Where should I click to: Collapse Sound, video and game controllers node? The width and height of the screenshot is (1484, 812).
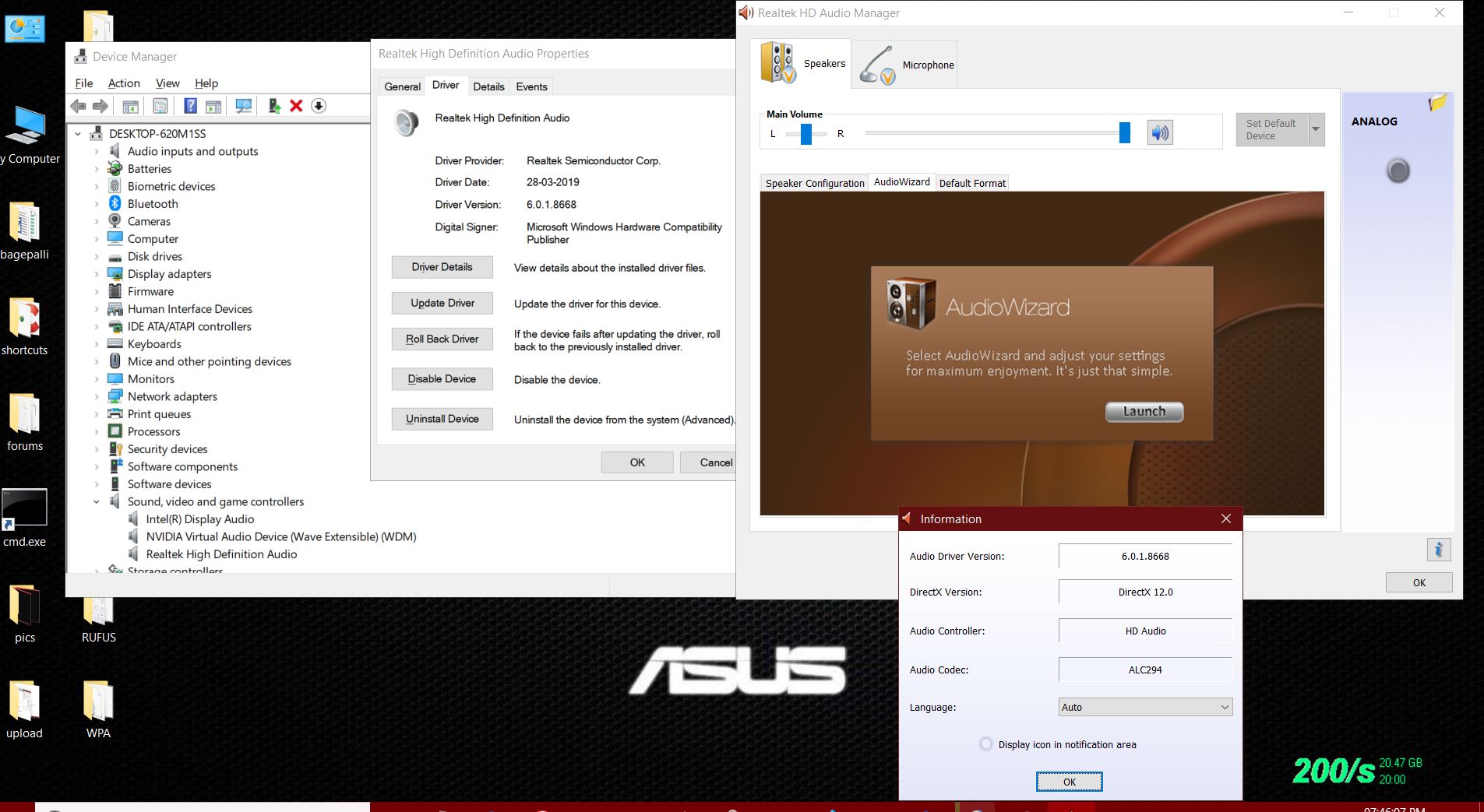[97, 502]
